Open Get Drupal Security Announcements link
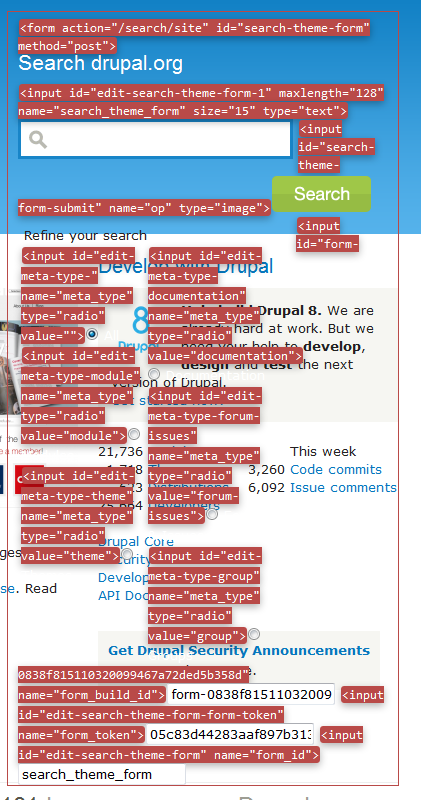421x800 pixels. [239, 651]
